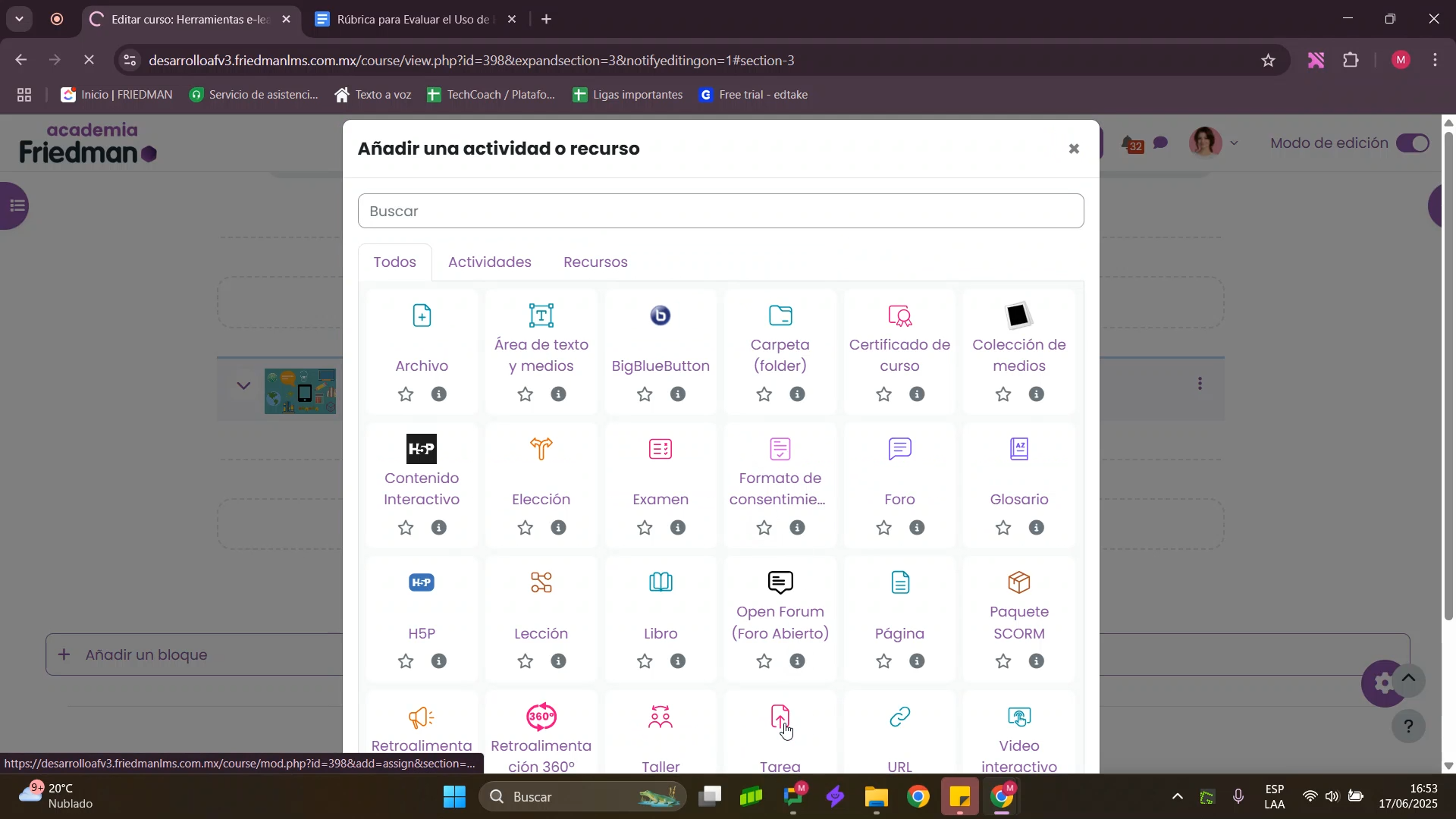
Task: Show info for Certificado de curso
Action: (x=917, y=394)
